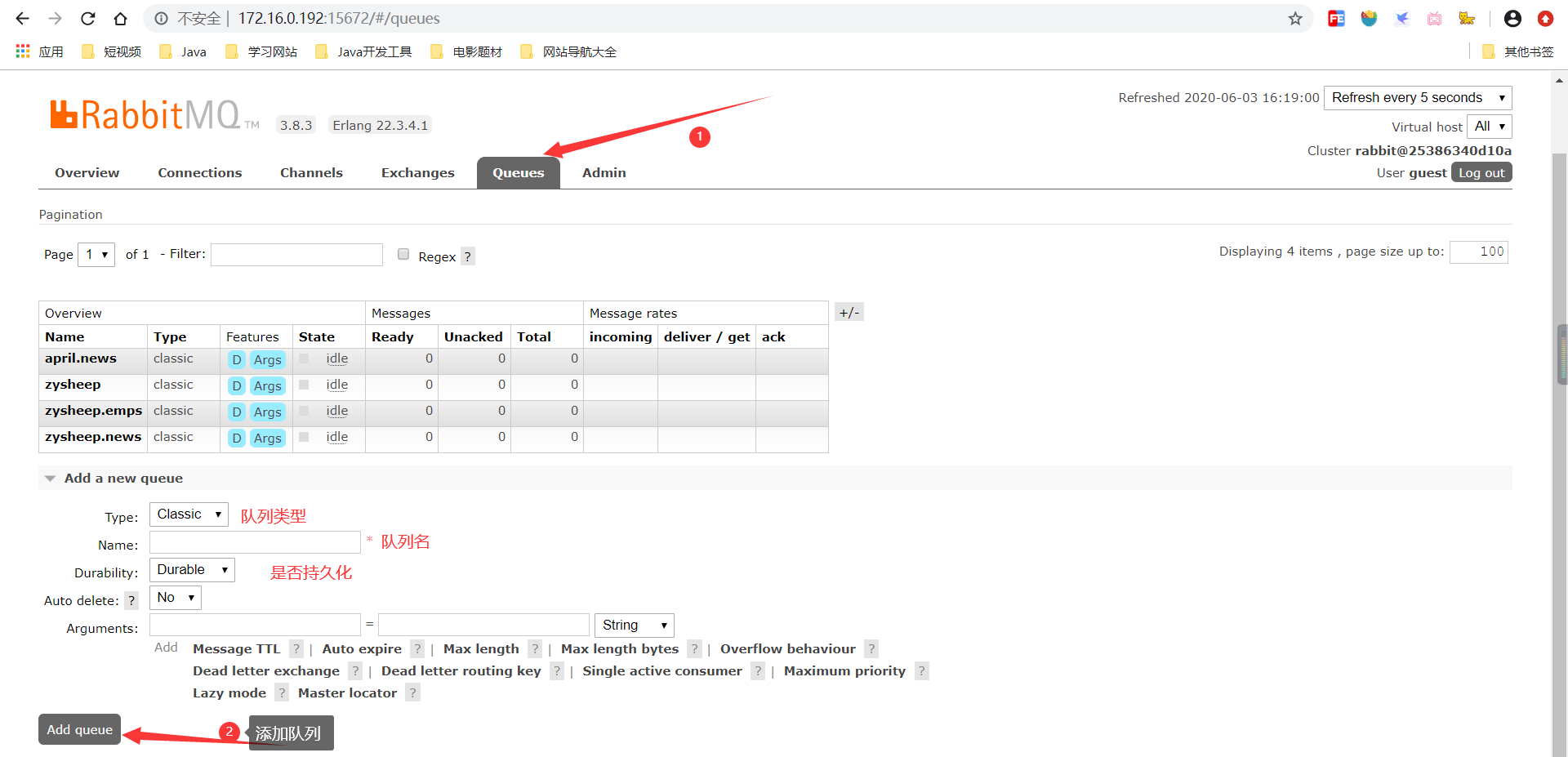Open the Virtual host dropdown
Screen dimensions: 1568x757
point(1490,126)
